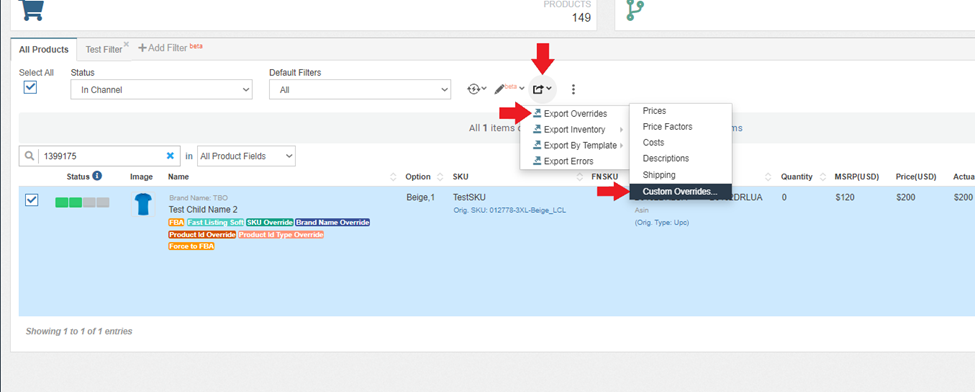This screenshot has height=392, width=975.
Task: Uncheck the Test Child Name 2 row checkbox
Action: [32, 200]
